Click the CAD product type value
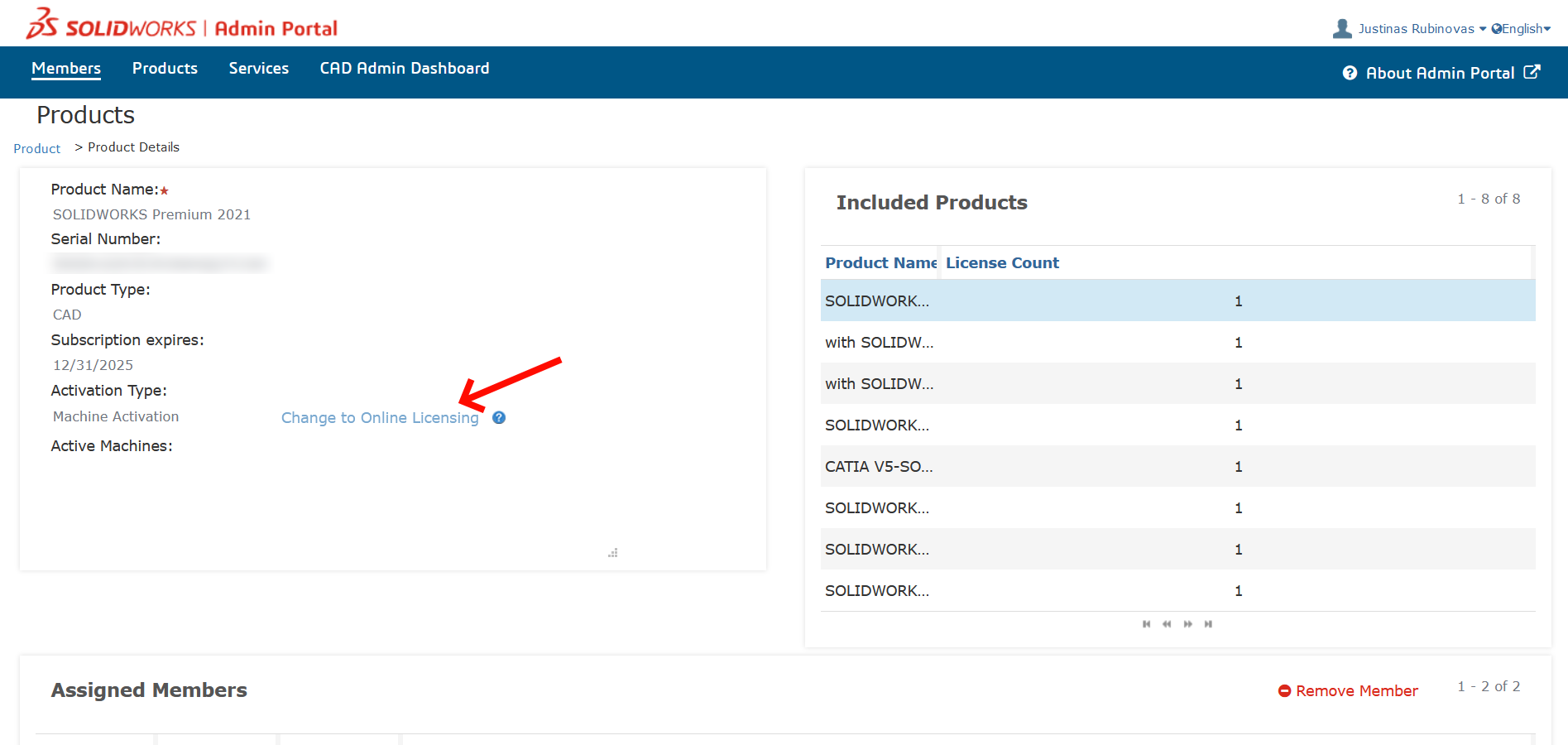Screen dimensions: 1568x745 click(x=67, y=315)
